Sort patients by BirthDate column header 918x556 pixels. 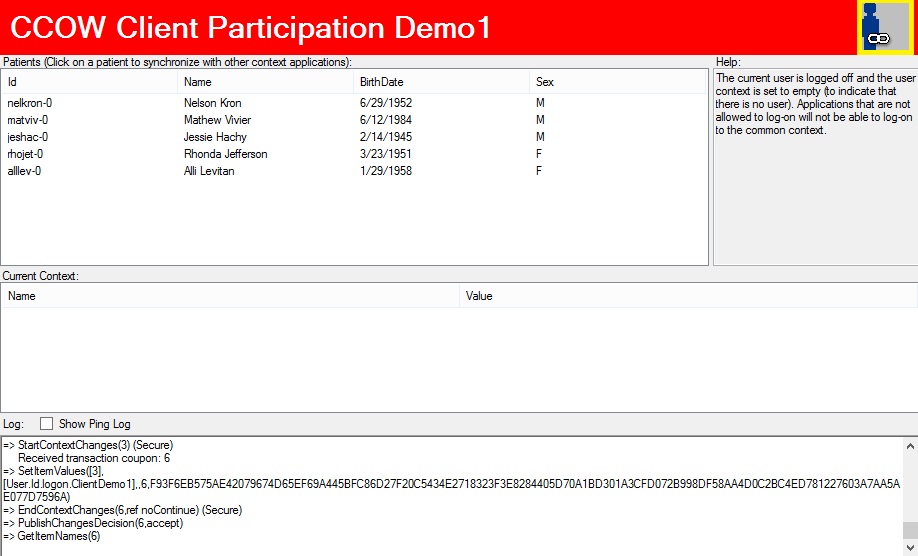point(441,82)
